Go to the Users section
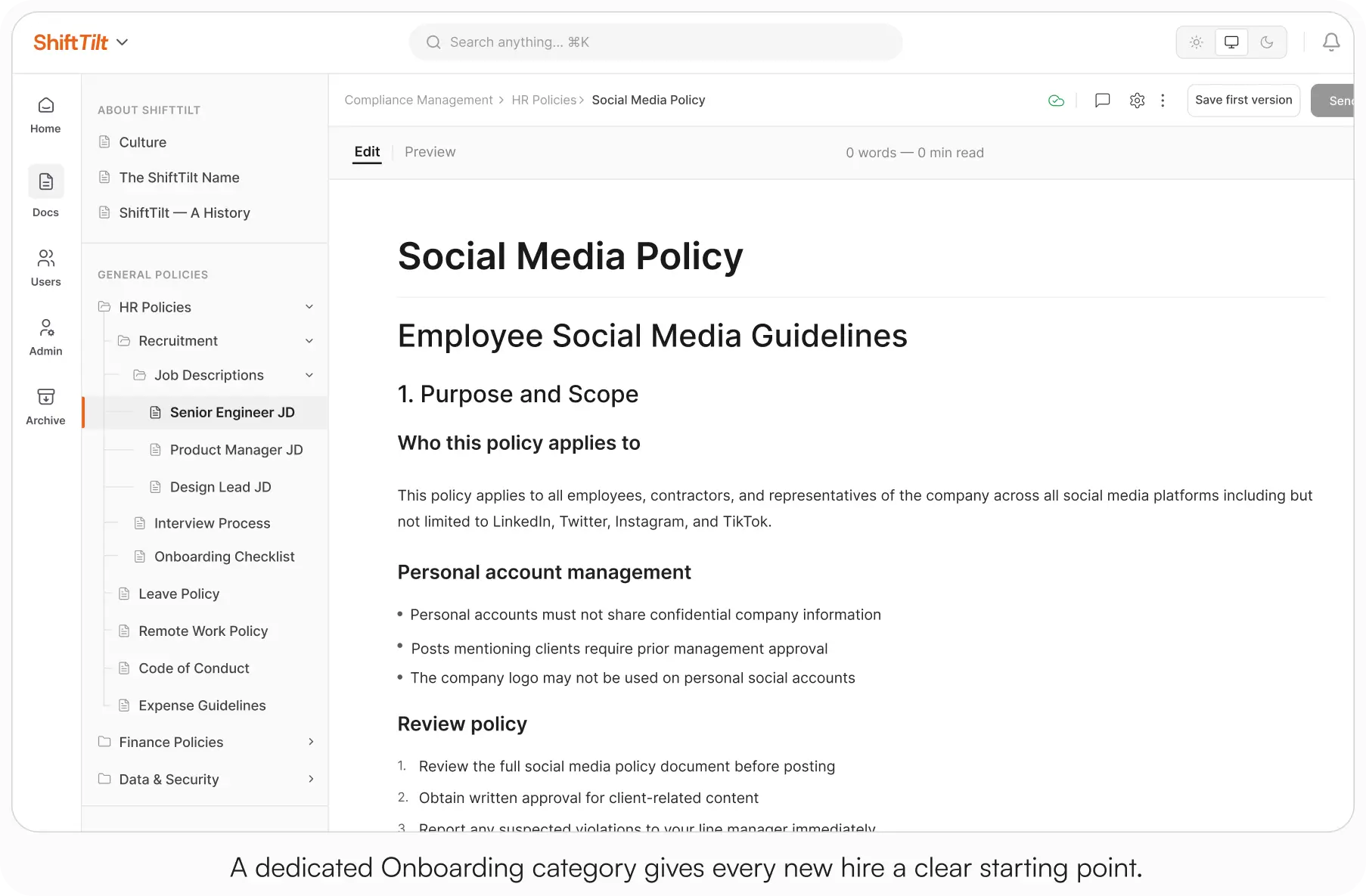Viewport: 1366px width, 896px height. coord(45,268)
